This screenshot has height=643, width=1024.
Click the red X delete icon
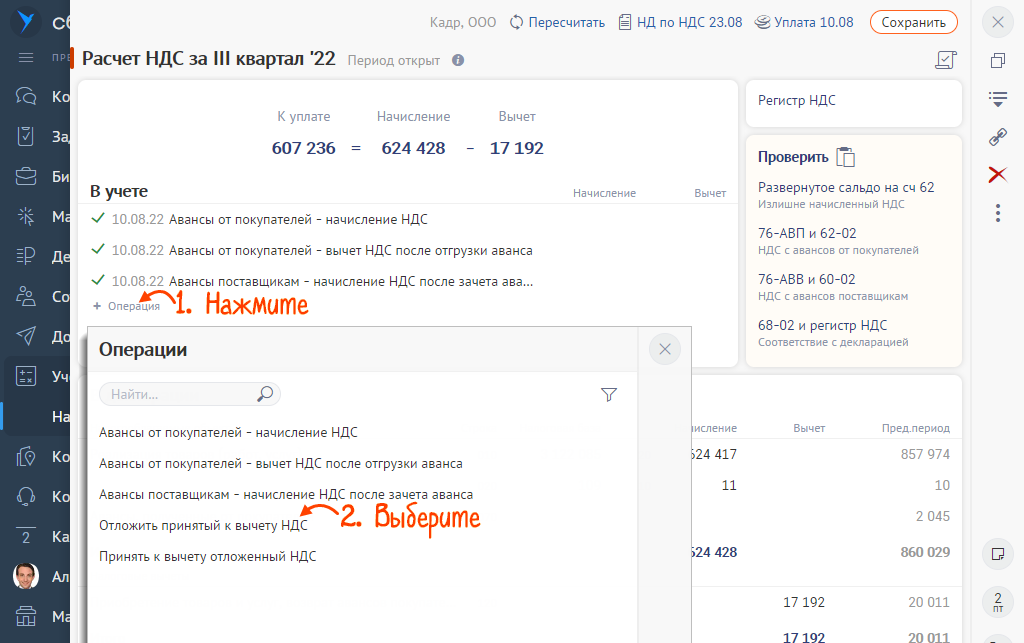[x=997, y=175]
